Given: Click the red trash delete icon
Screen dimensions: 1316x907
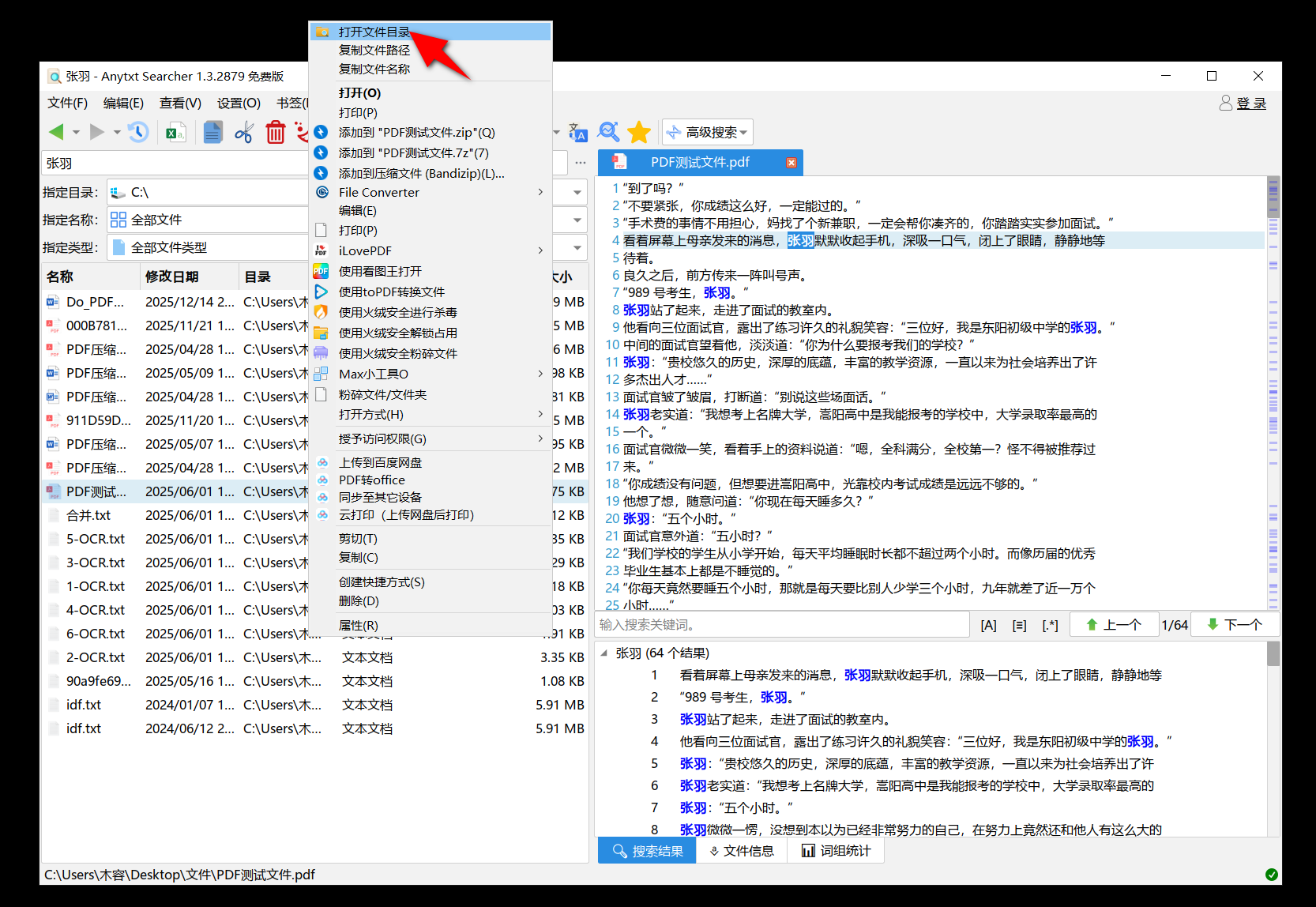Looking at the screenshot, I should tap(275, 132).
